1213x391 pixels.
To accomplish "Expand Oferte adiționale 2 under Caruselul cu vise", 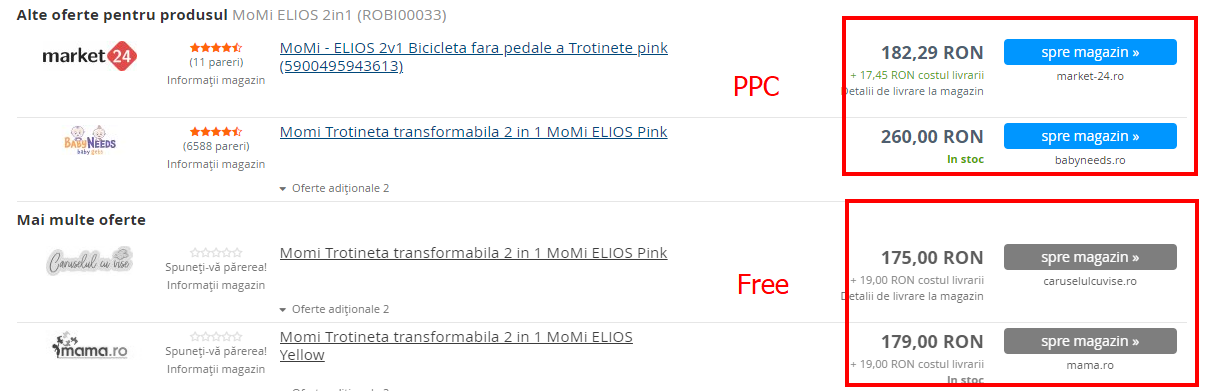I will click(334, 309).
